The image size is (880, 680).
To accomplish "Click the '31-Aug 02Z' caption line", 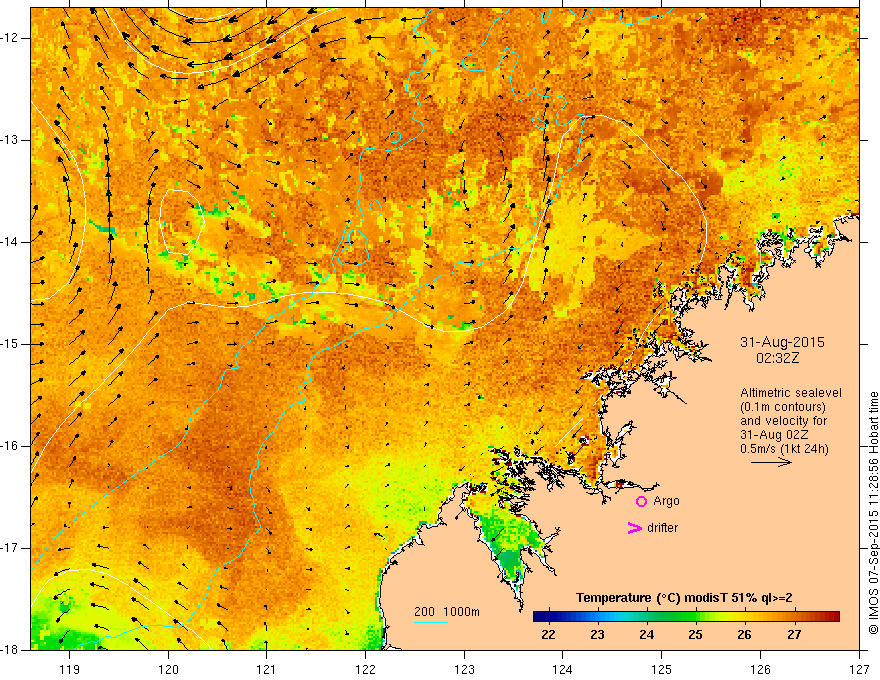I will point(774,435).
